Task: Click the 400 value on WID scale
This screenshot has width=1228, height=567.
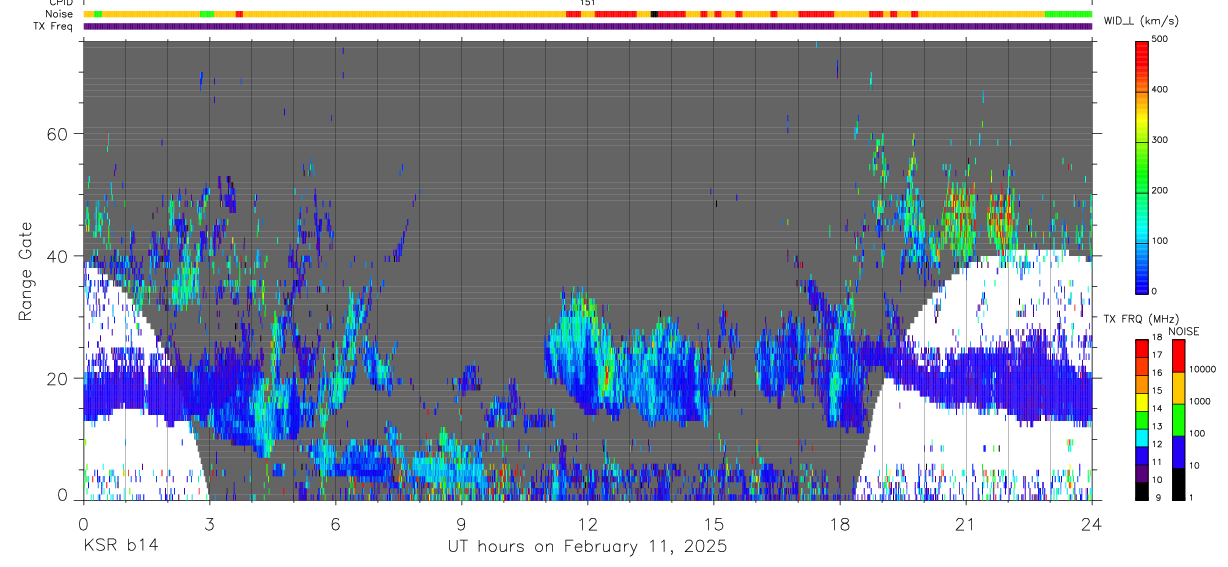Action: coord(1160,90)
